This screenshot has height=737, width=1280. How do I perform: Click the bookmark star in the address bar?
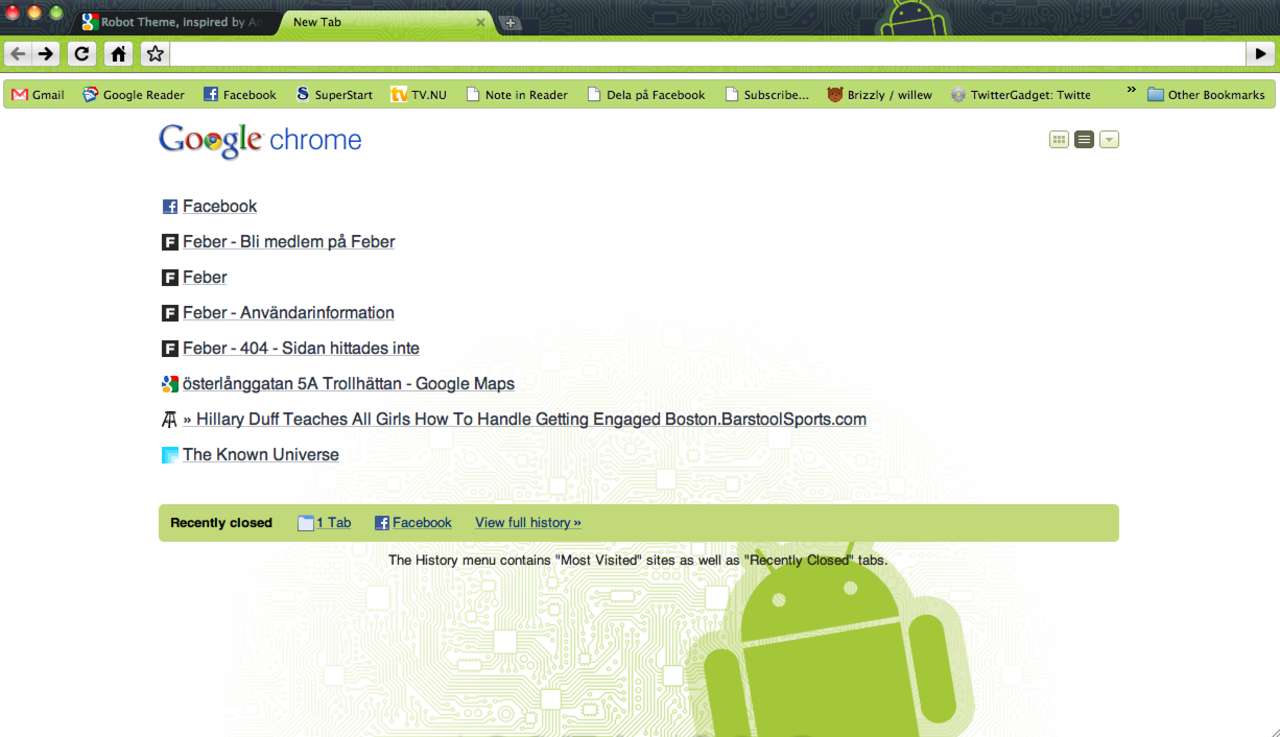click(x=155, y=54)
